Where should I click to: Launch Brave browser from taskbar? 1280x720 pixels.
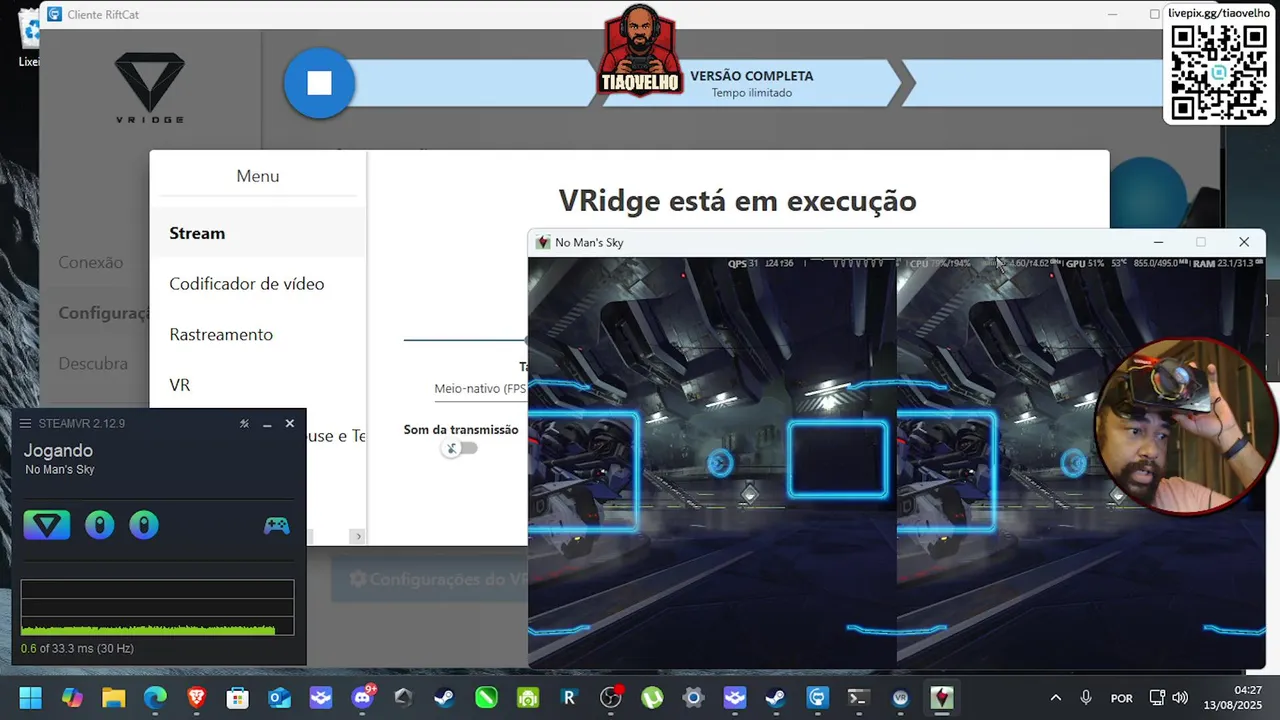[x=196, y=698]
